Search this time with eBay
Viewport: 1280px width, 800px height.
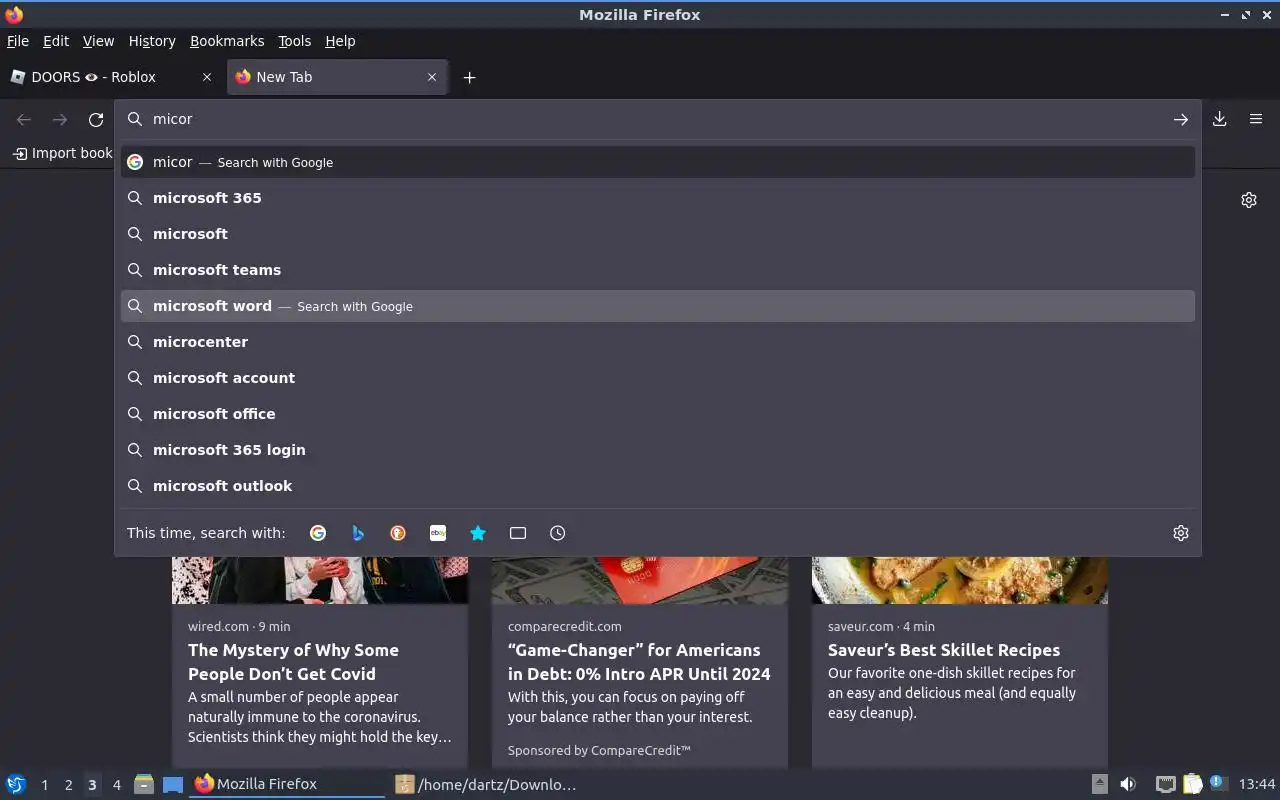tap(438, 533)
